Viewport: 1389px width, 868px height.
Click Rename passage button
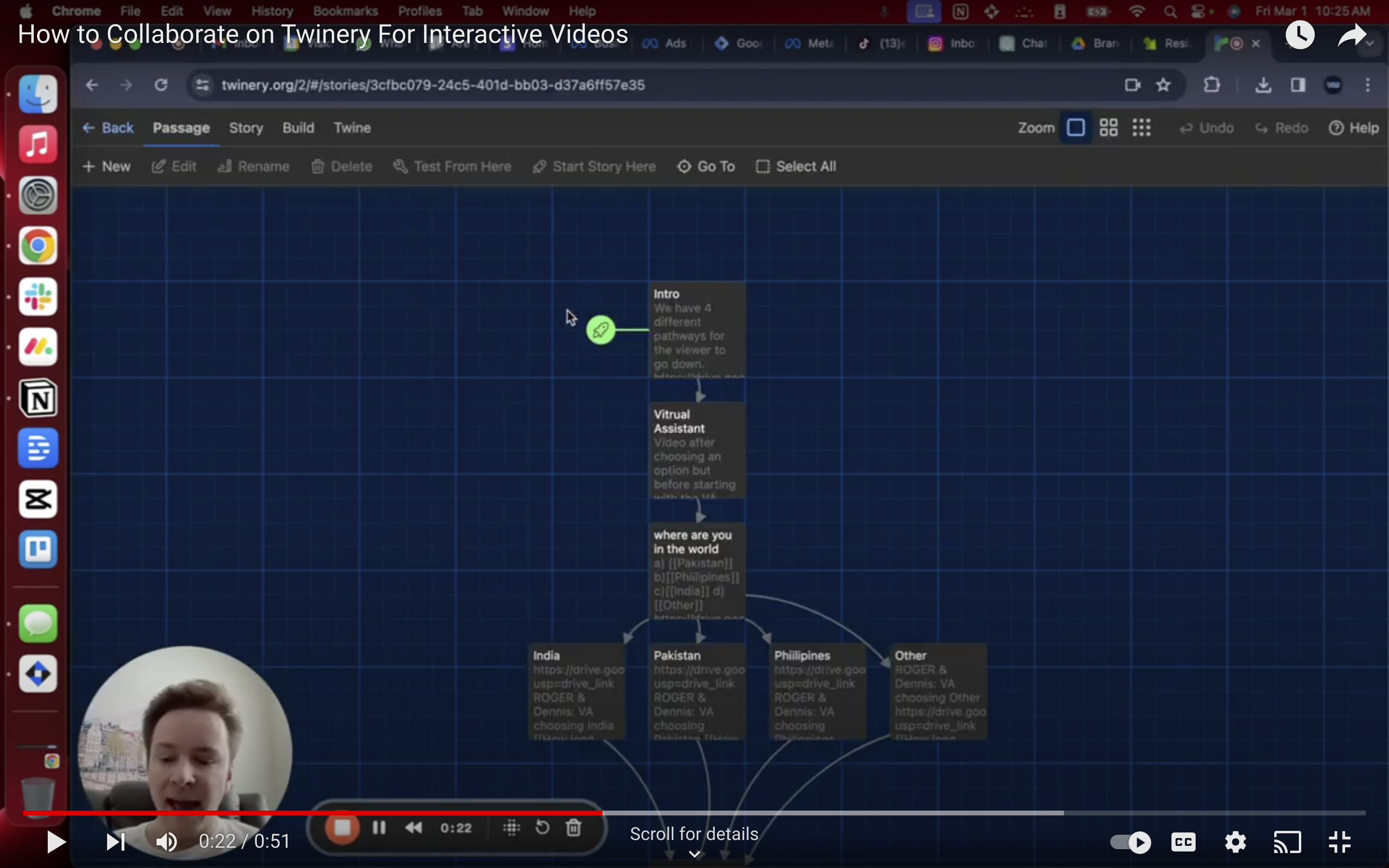[253, 166]
